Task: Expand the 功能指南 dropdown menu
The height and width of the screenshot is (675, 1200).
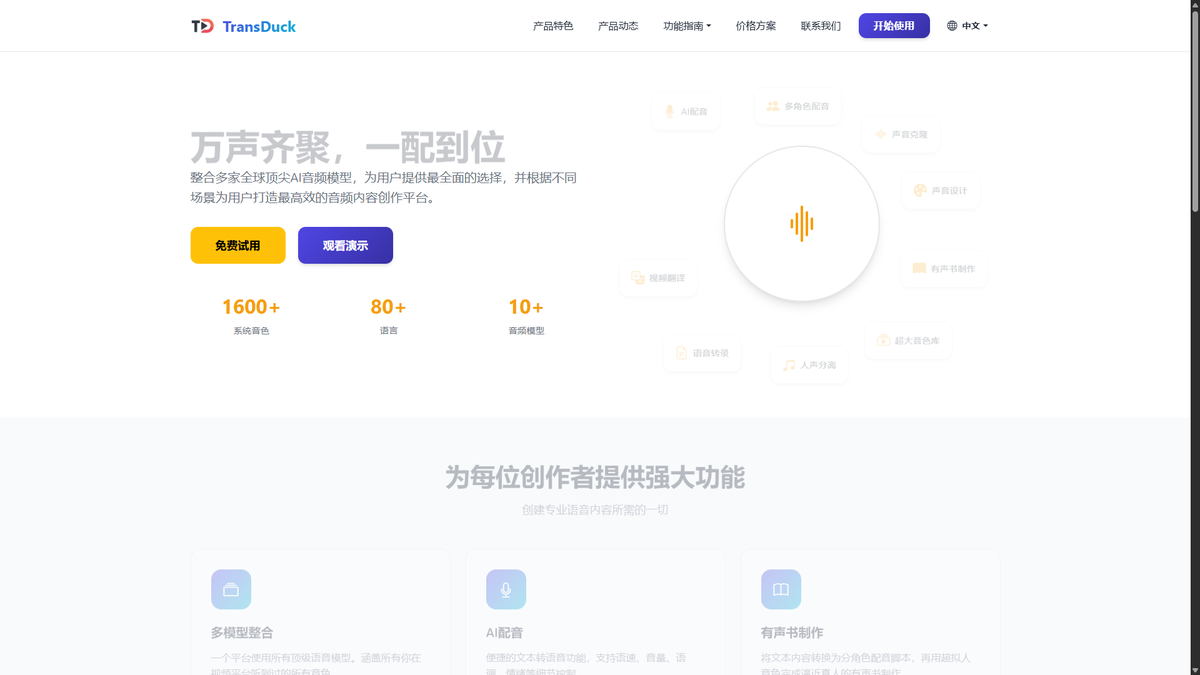Action: (x=687, y=26)
